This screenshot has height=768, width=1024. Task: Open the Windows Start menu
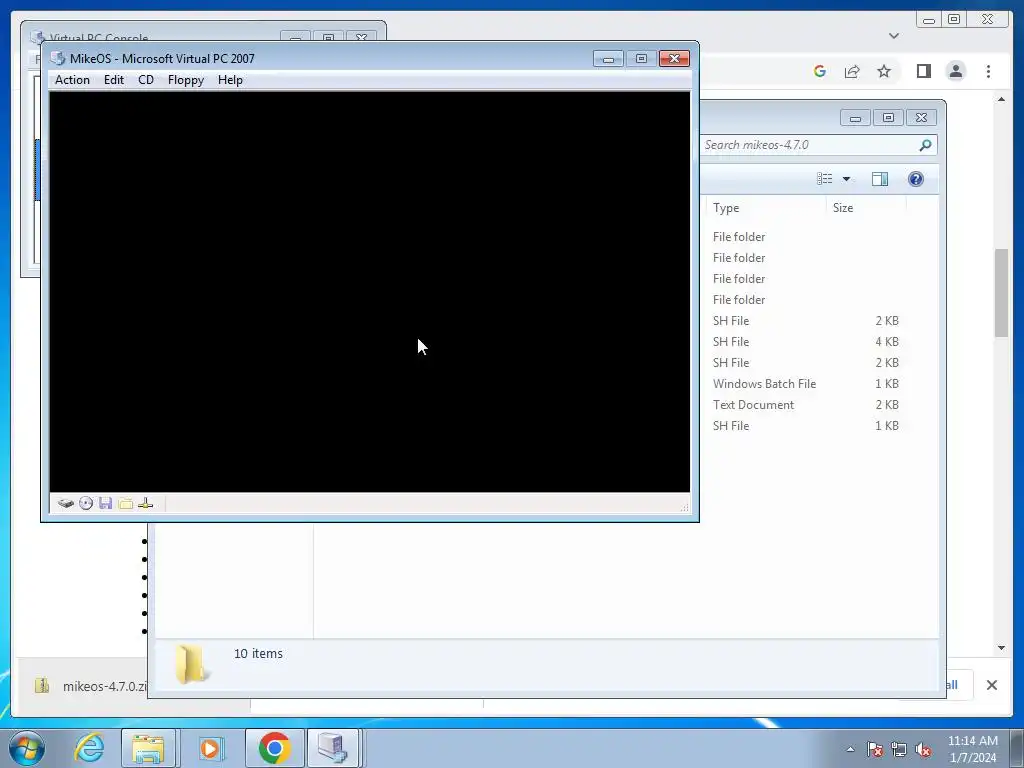pos(26,748)
